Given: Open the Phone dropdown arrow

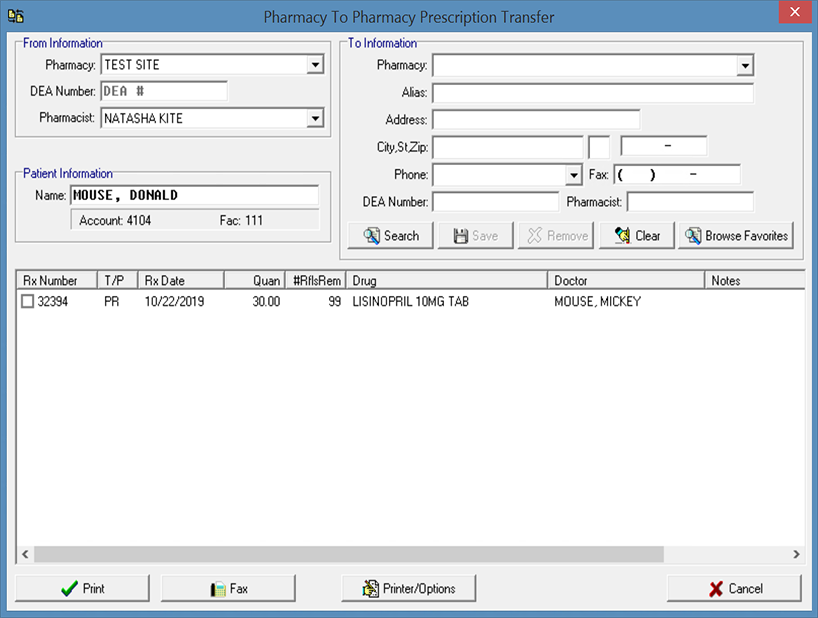Looking at the screenshot, I should pos(573,175).
